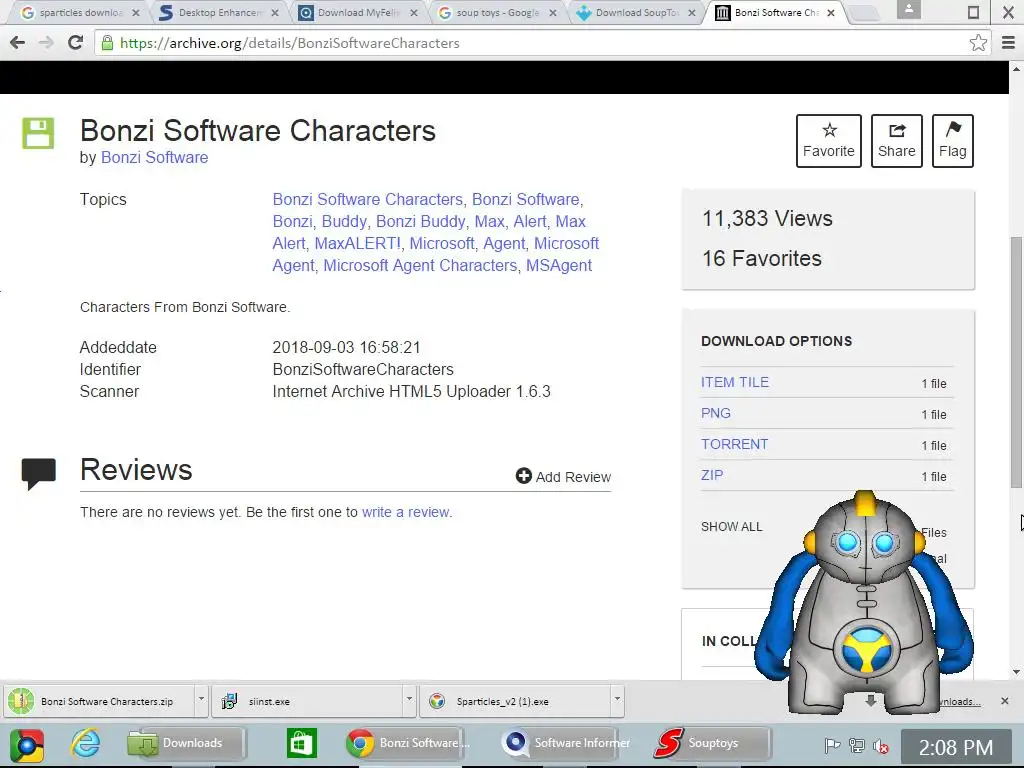Click the Add Review plus icon
Image resolution: width=1024 pixels, height=768 pixels.
pyautogui.click(x=524, y=476)
